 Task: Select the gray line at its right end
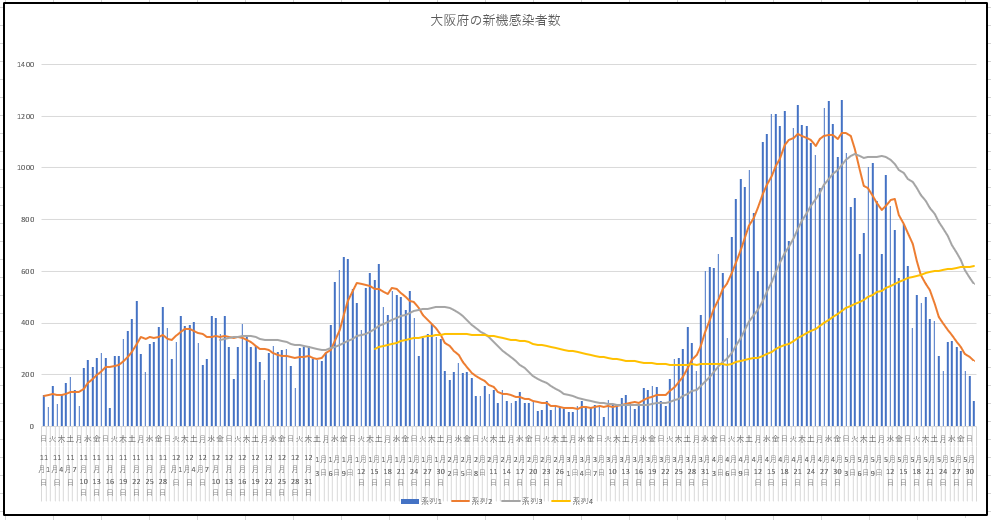(x=973, y=284)
